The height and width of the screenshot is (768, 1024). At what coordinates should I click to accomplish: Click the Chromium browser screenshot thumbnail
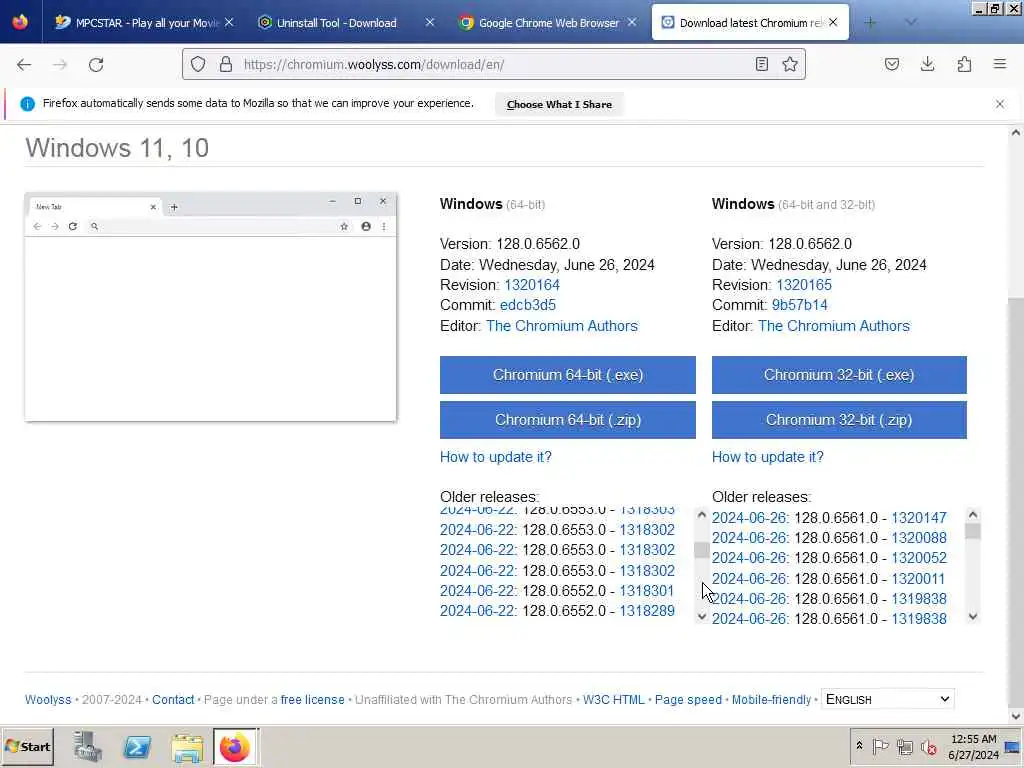click(210, 307)
